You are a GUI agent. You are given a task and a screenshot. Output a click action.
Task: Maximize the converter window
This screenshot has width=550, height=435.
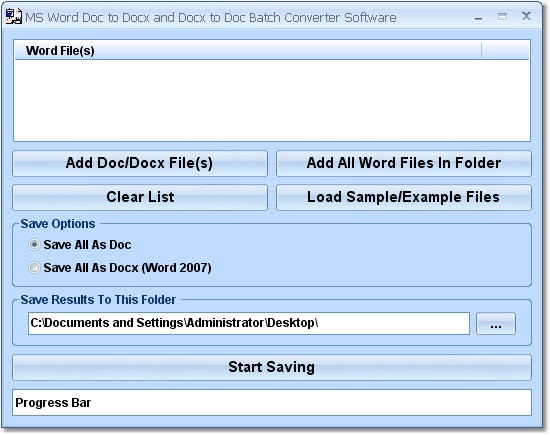point(502,16)
